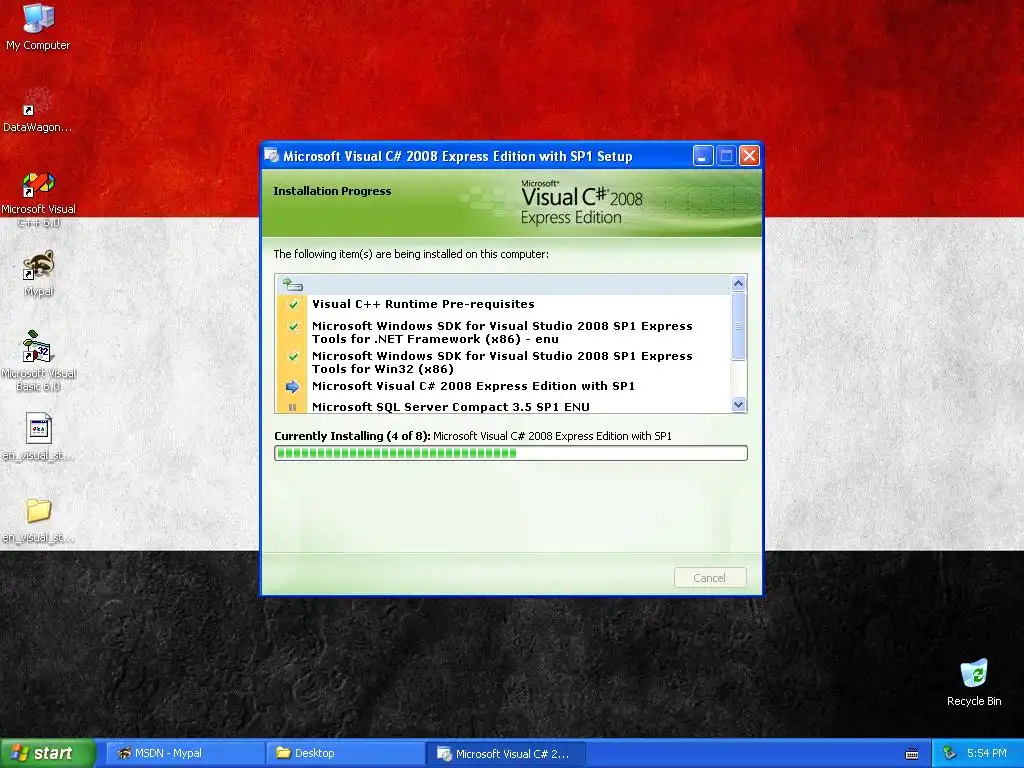The image size is (1024, 768).
Task: Click the installation progress bar
Action: click(x=511, y=453)
